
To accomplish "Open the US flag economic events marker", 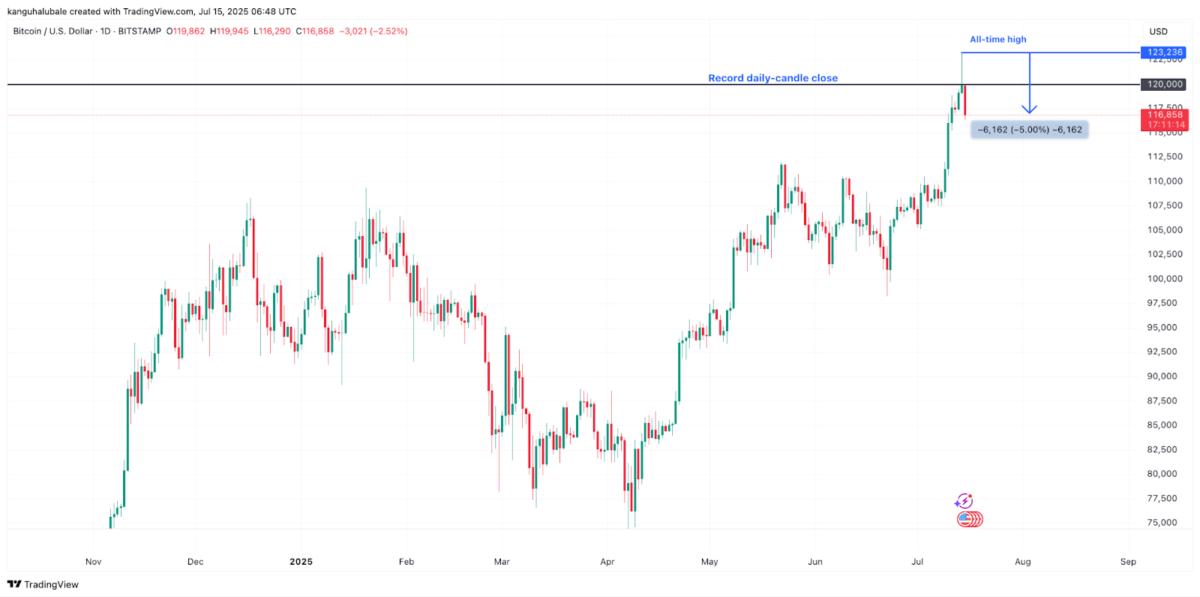I will tap(970, 519).
